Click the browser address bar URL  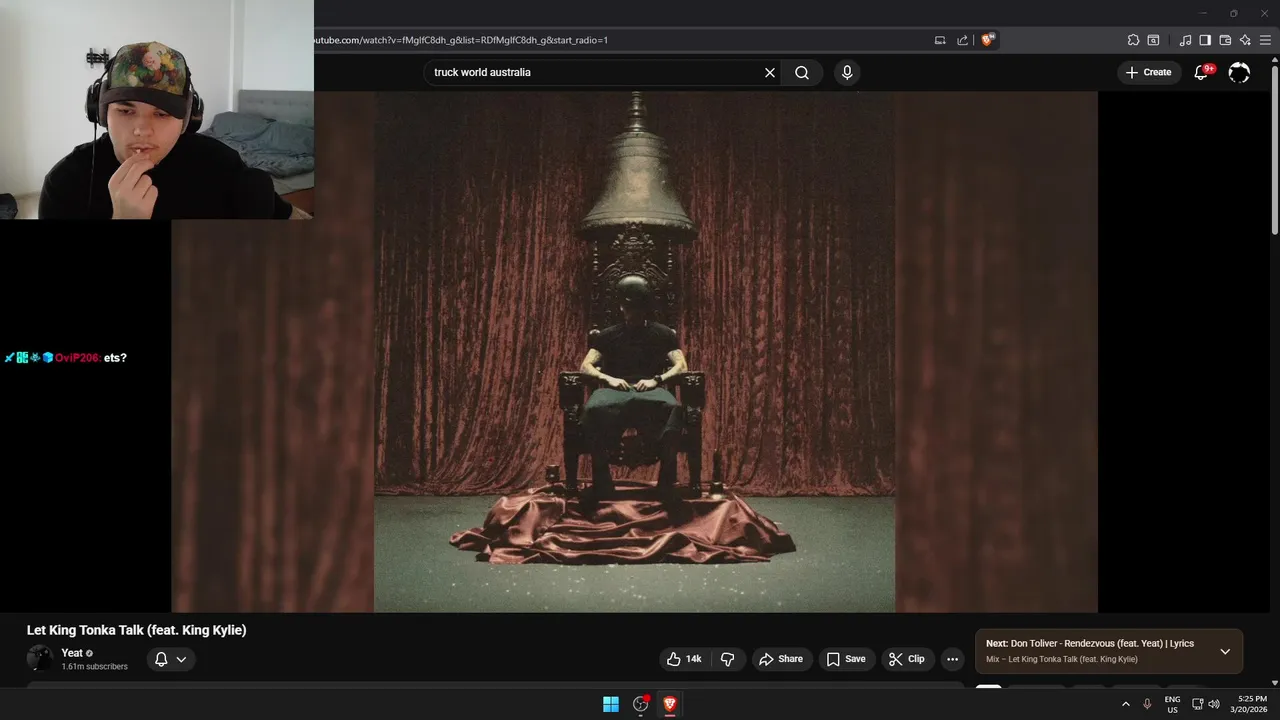click(461, 40)
